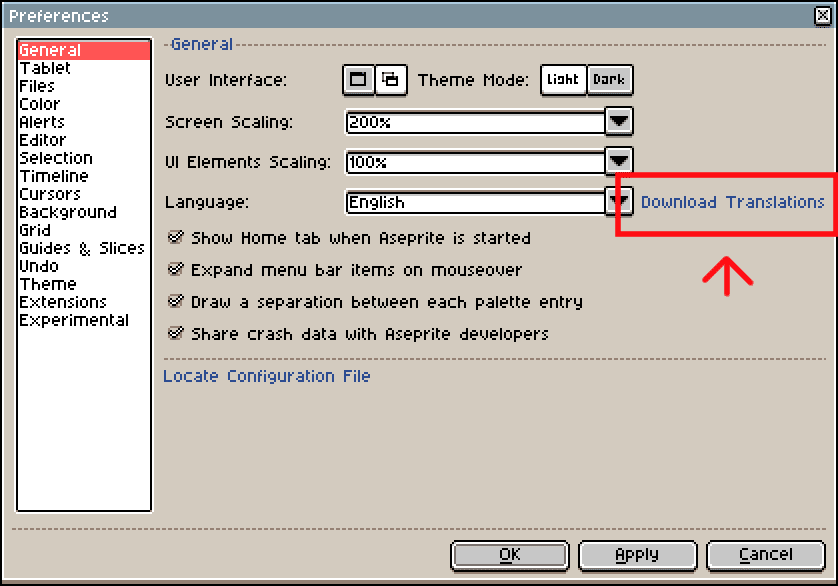Switch theme mode to Dark
This screenshot has height=586, width=838.
[610, 80]
